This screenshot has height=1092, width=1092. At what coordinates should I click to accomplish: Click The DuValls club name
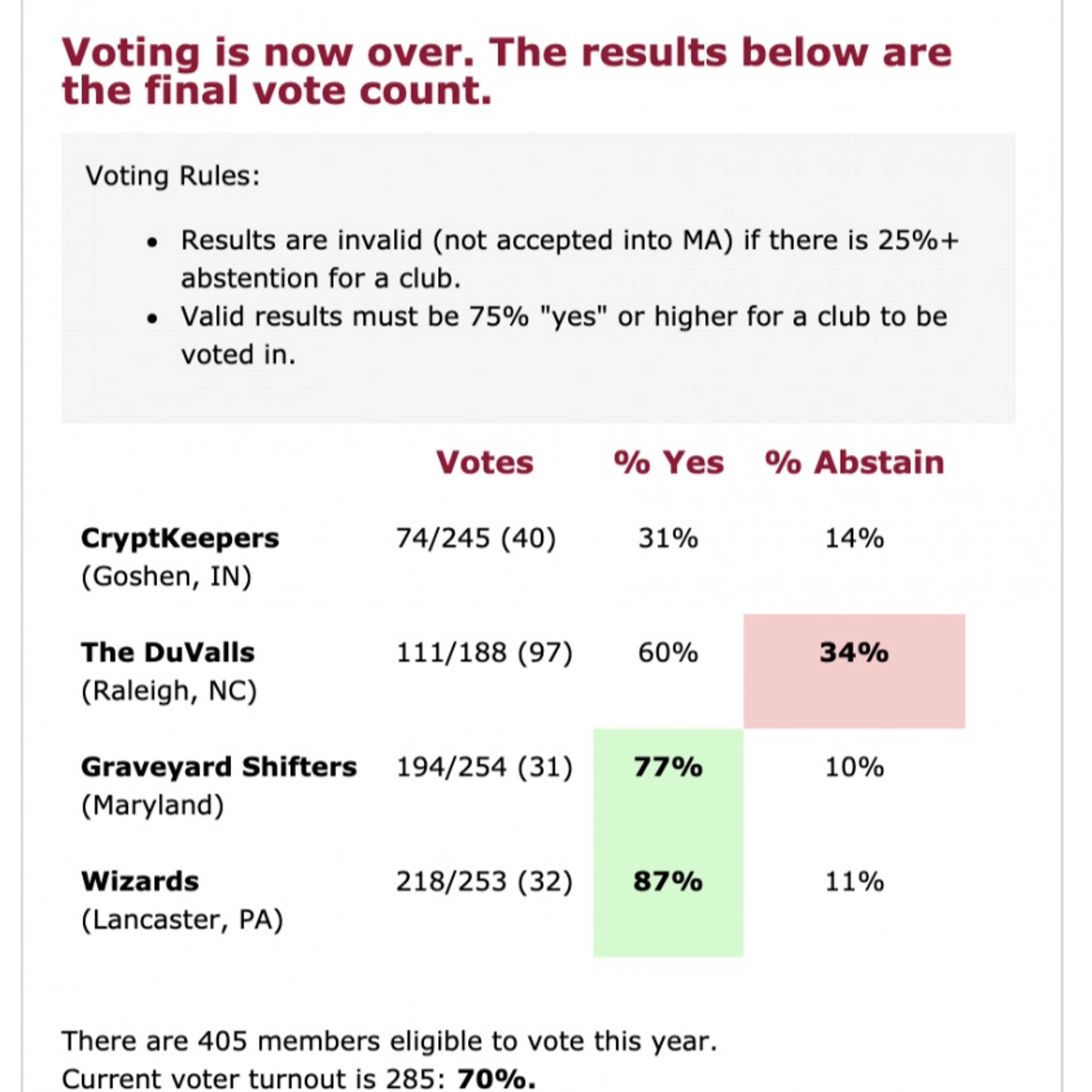pyautogui.click(x=168, y=652)
